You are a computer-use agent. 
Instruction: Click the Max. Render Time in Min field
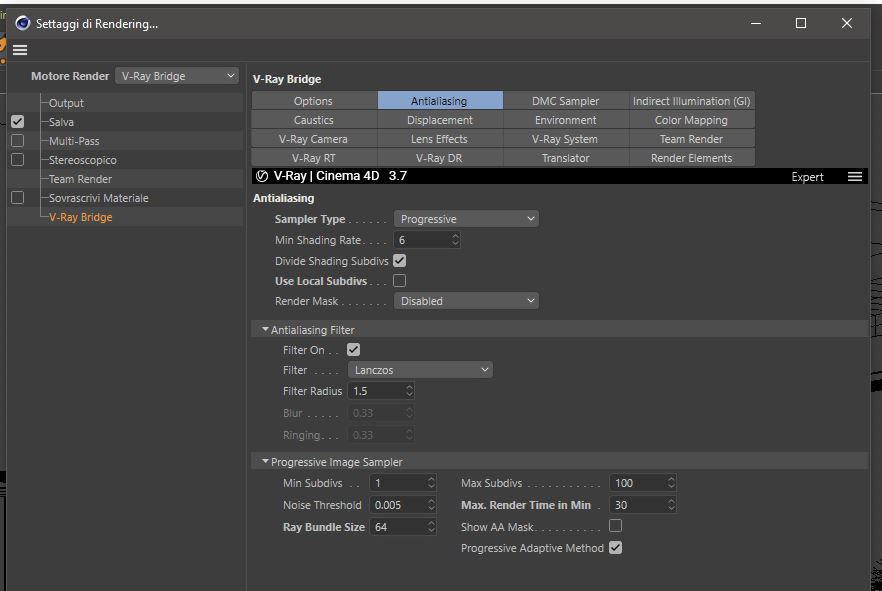tap(638, 505)
